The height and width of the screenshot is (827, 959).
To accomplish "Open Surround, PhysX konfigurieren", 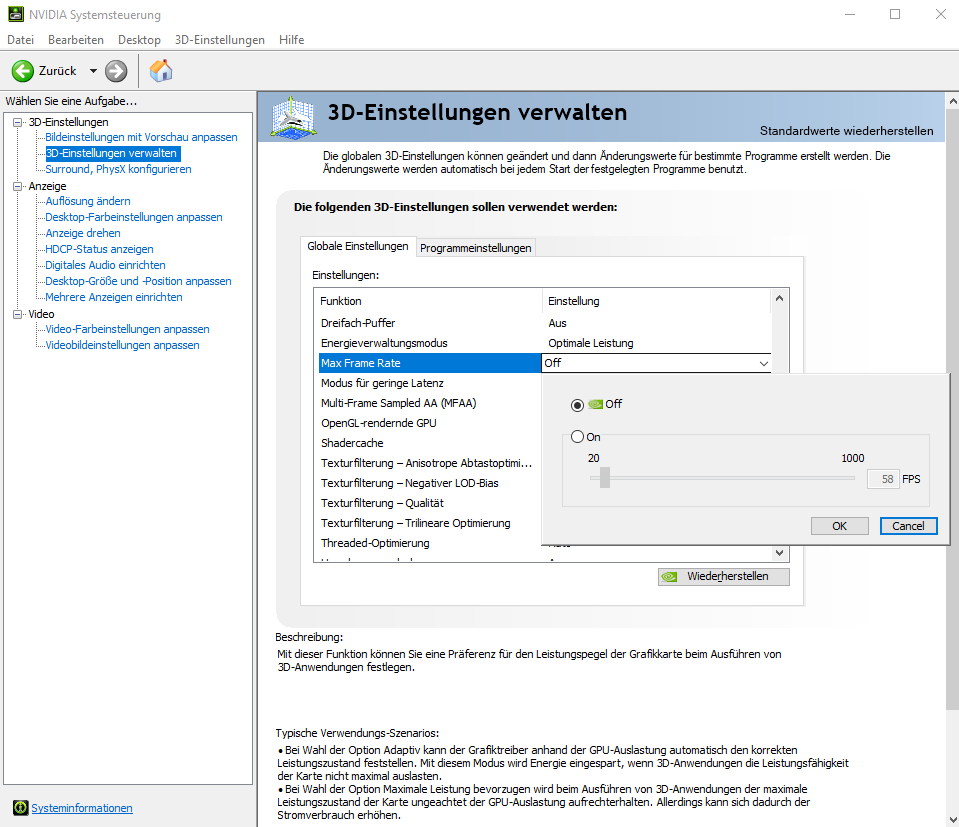I will 118,169.
